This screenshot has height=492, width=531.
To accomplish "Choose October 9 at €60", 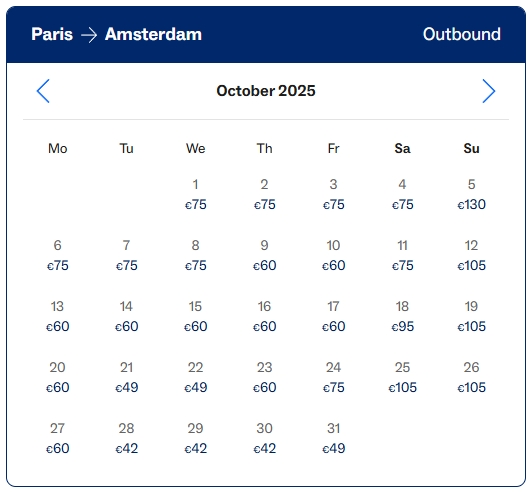I will [x=264, y=255].
